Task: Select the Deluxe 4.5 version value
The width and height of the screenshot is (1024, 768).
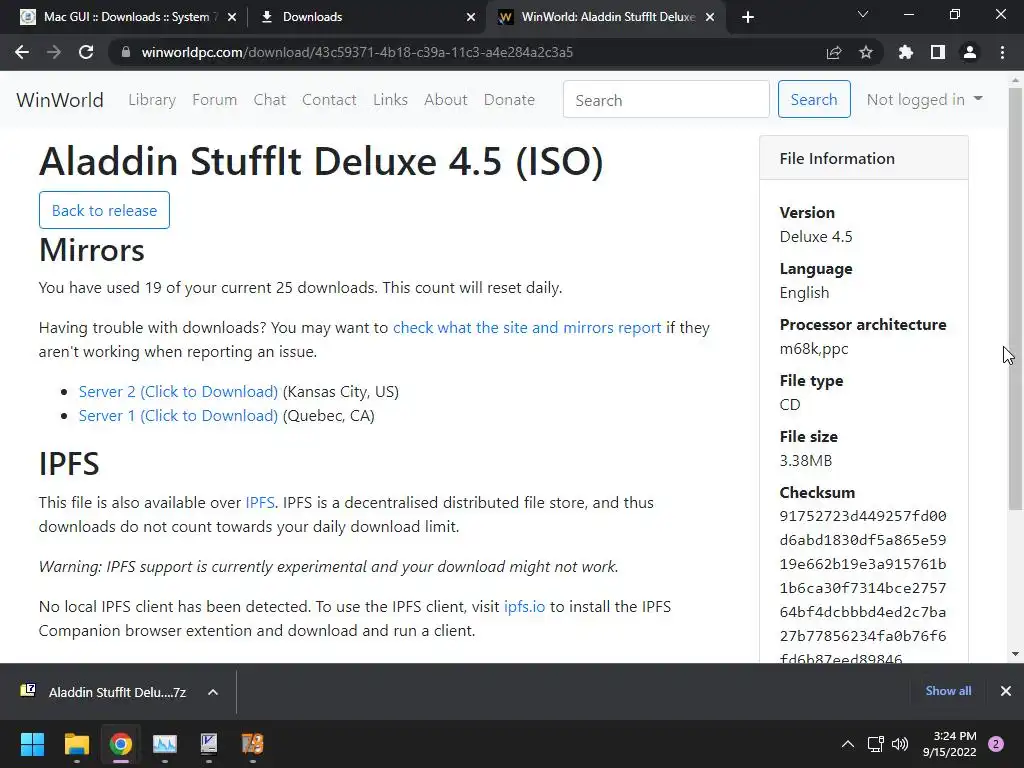Action: (816, 236)
